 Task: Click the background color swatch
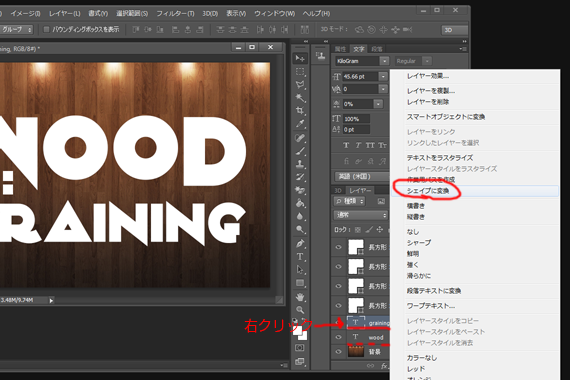click(304, 336)
